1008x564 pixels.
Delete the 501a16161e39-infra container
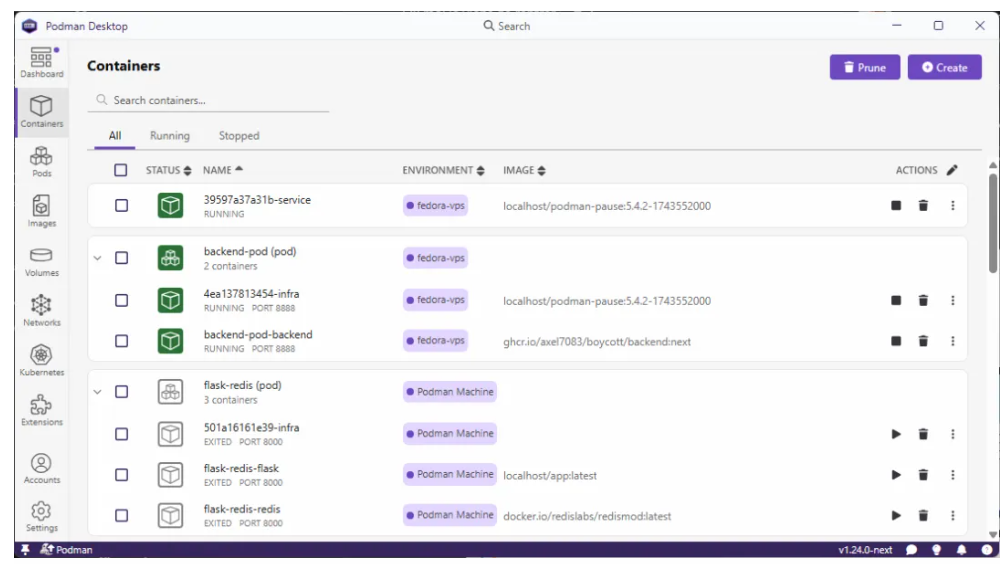(x=923, y=434)
